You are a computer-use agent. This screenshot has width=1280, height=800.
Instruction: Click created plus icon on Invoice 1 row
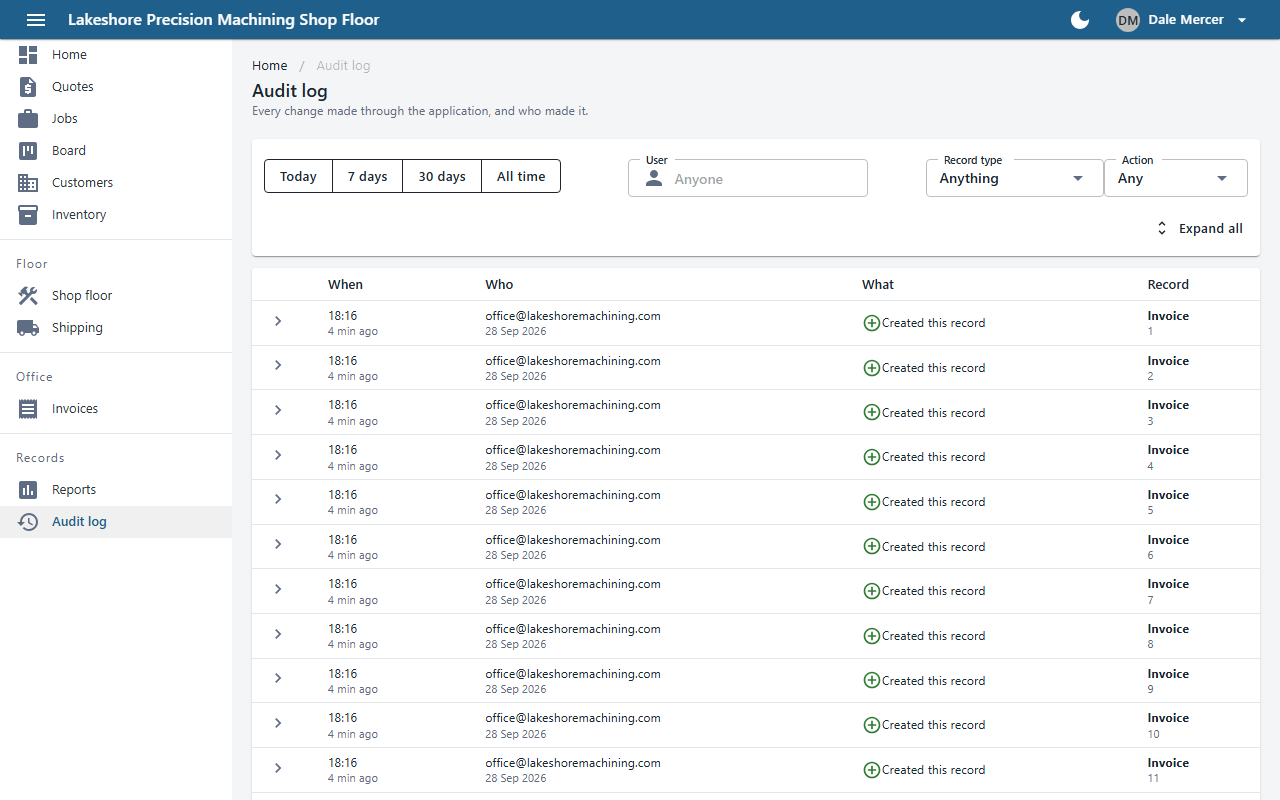pyautogui.click(x=871, y=323)
